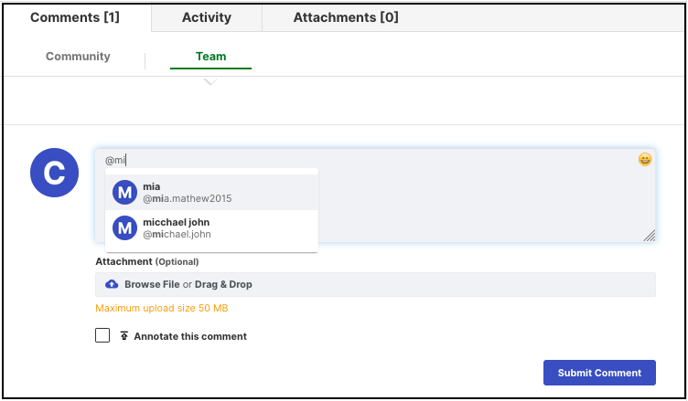Click the blue C user avatar
Viewport: 688px width, 401px height.
point(54,172)
